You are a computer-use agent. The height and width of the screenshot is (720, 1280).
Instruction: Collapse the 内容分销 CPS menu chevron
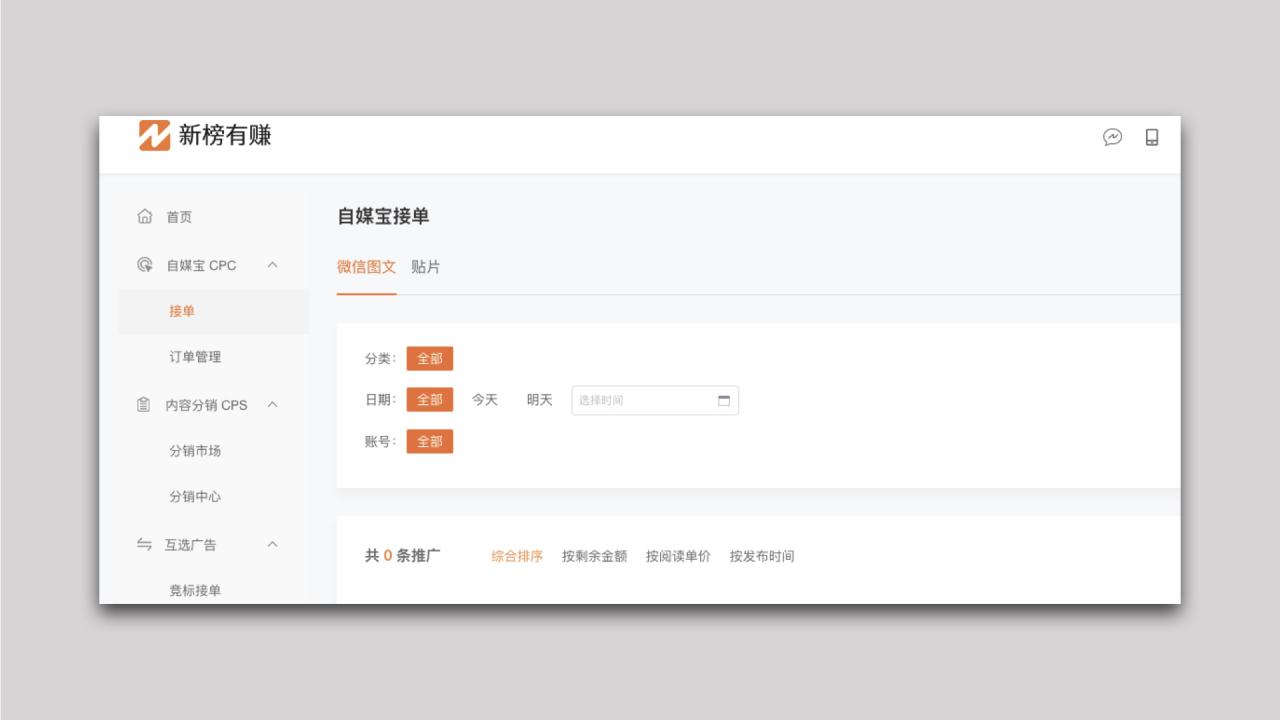click(x=272, y=405)
